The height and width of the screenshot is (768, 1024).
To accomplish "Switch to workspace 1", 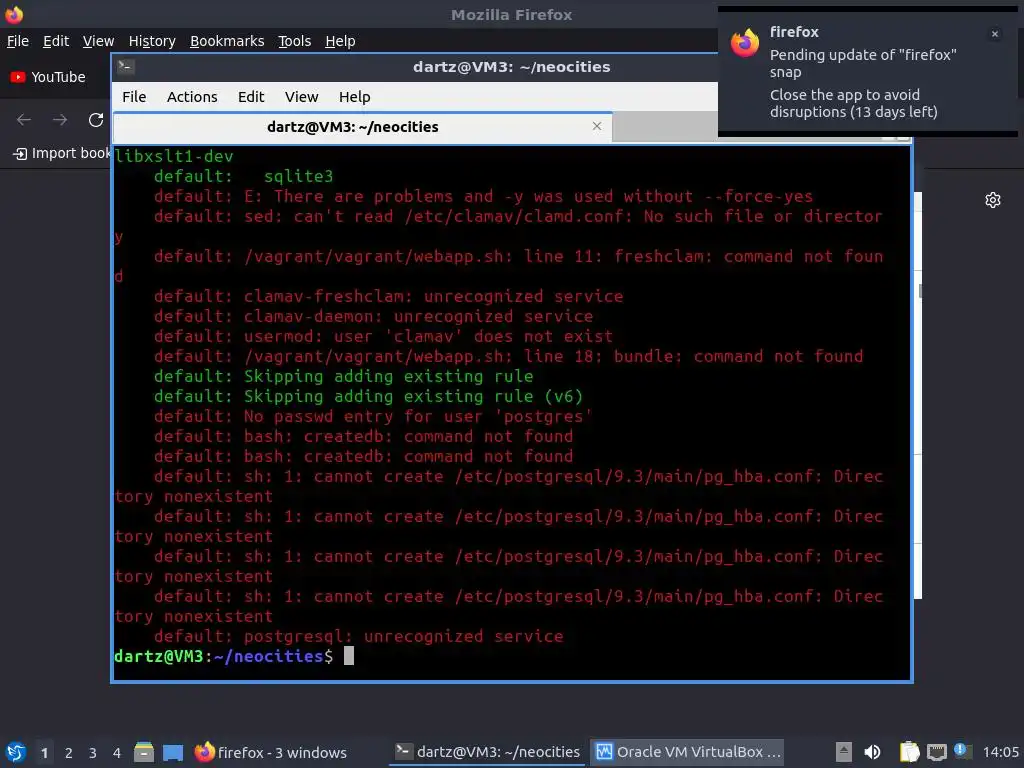I will 44,753.
